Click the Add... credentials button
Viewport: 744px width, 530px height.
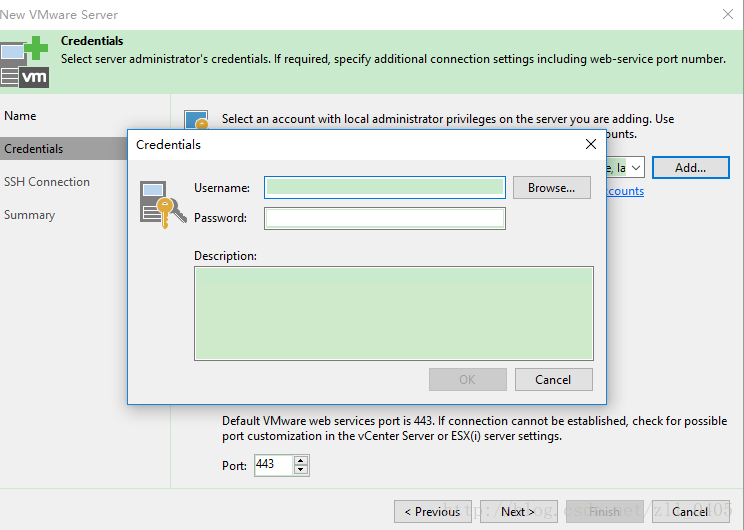(691, 167)
